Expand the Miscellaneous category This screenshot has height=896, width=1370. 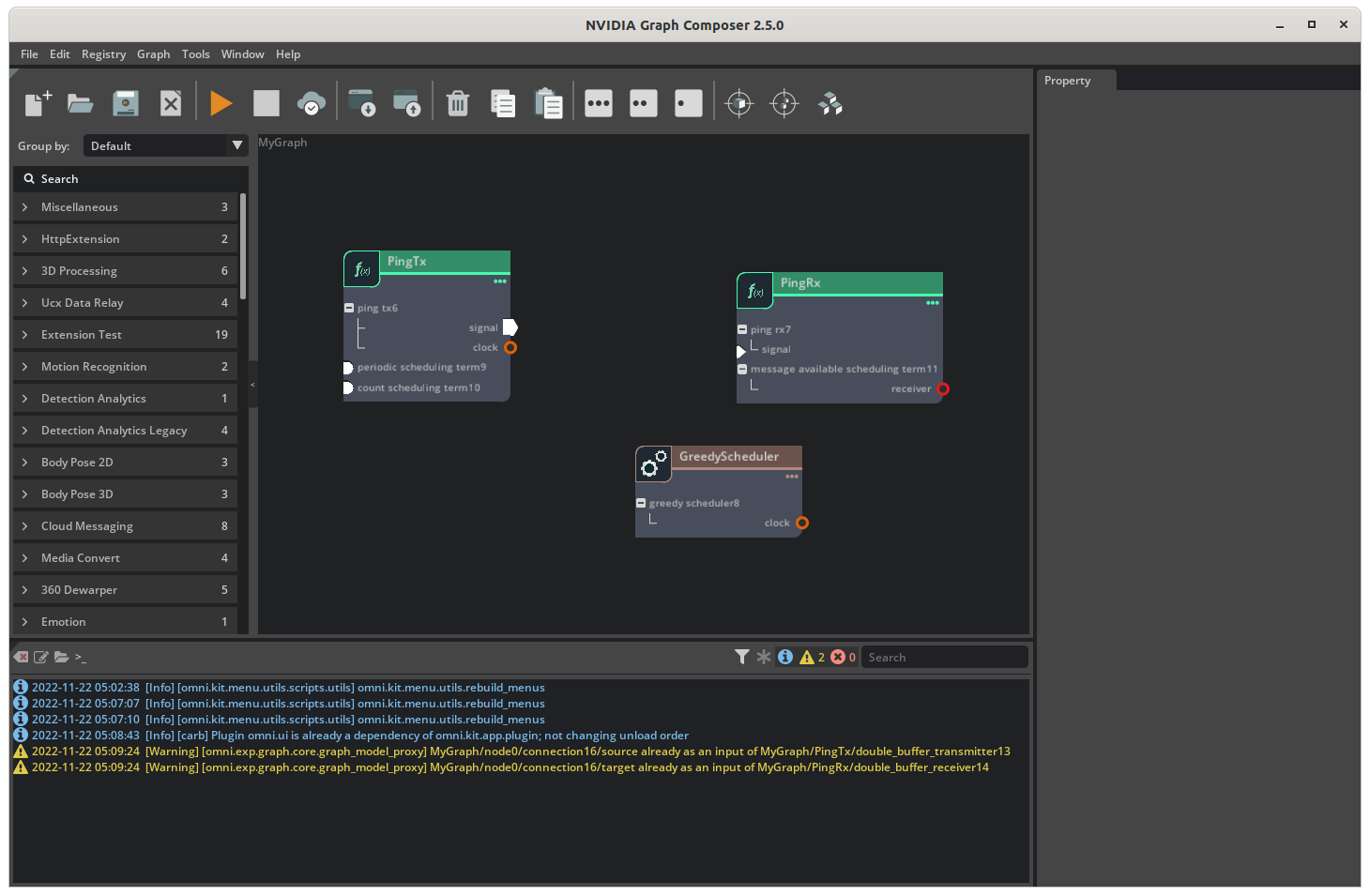click(126, 207)
